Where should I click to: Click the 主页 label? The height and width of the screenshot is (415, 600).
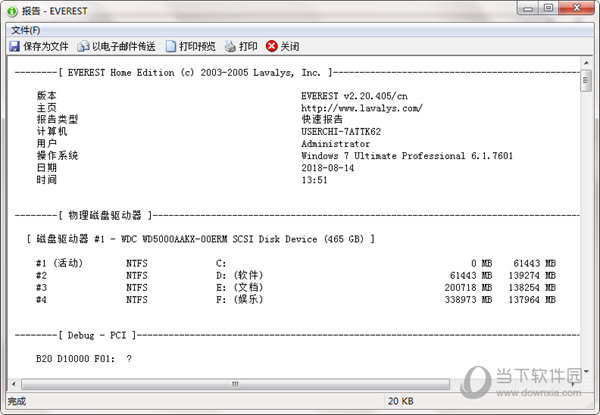click(47, 108)
